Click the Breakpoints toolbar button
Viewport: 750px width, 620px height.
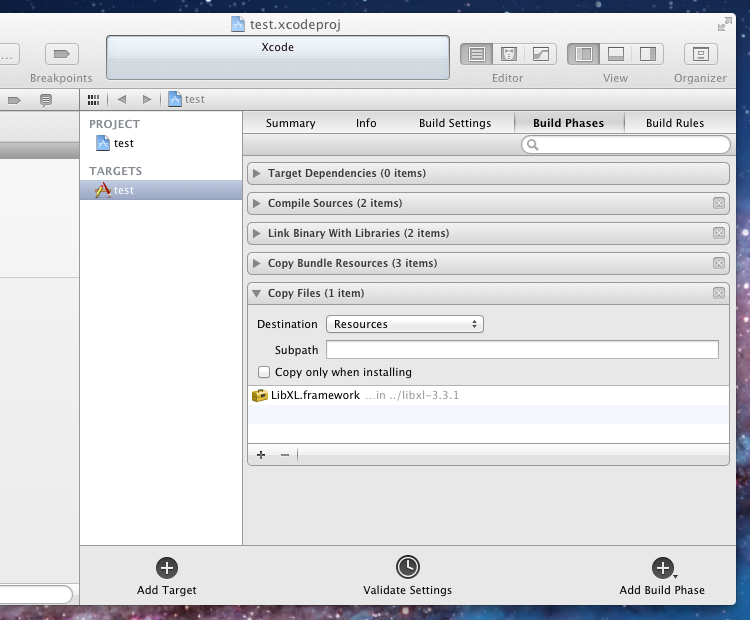pyautogui.click(x=61, y=54)
